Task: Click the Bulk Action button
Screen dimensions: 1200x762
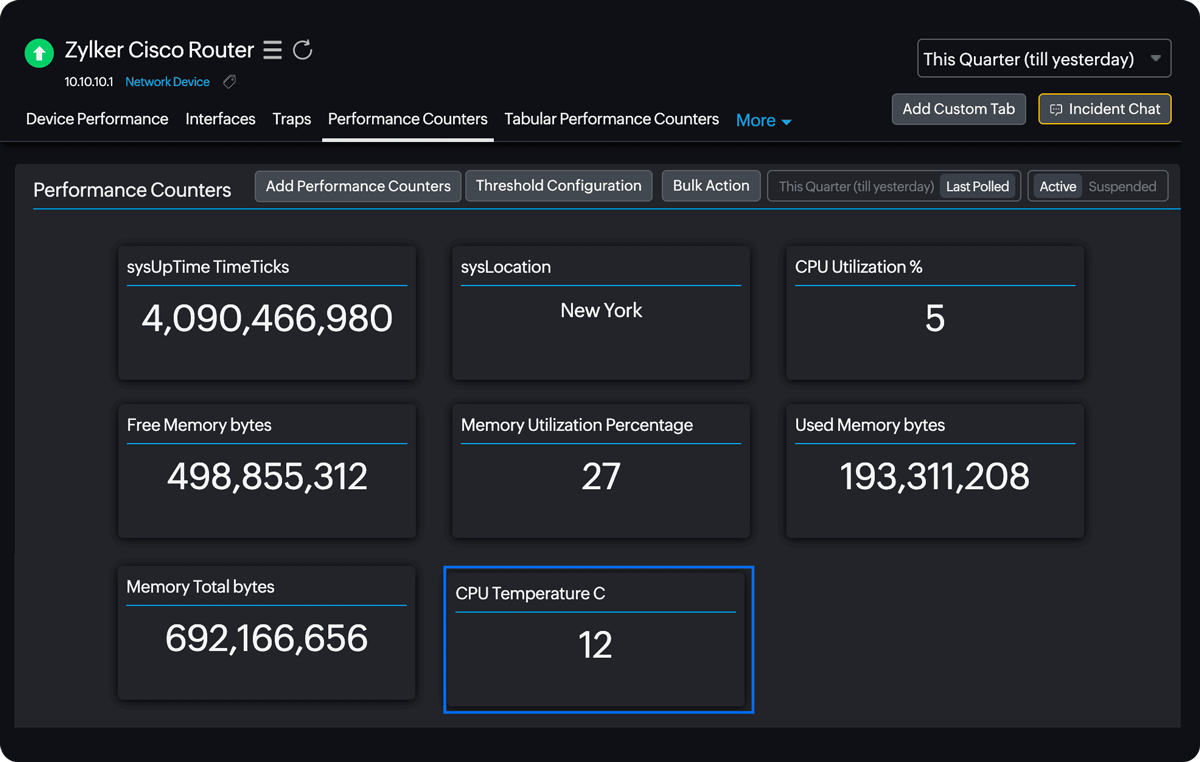Action: (x=711, y=186)
